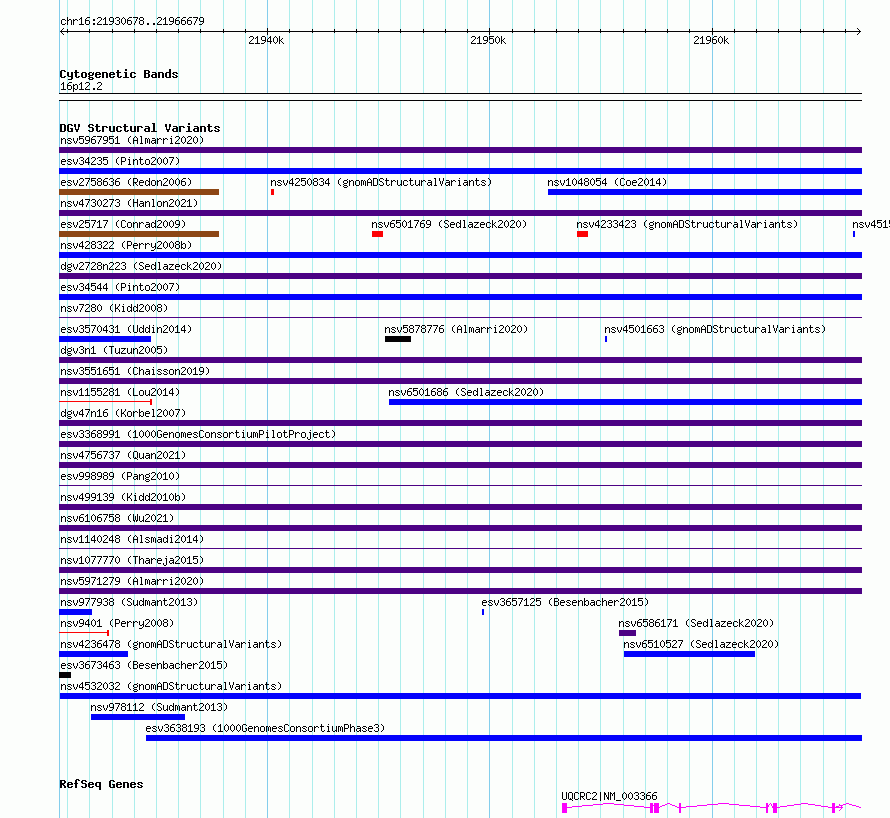The height and width of the screenshot is (818, 890).
Task: Click the dgv2728n223 (Sedlazeck2020) label
Action: tap(141, 266)
